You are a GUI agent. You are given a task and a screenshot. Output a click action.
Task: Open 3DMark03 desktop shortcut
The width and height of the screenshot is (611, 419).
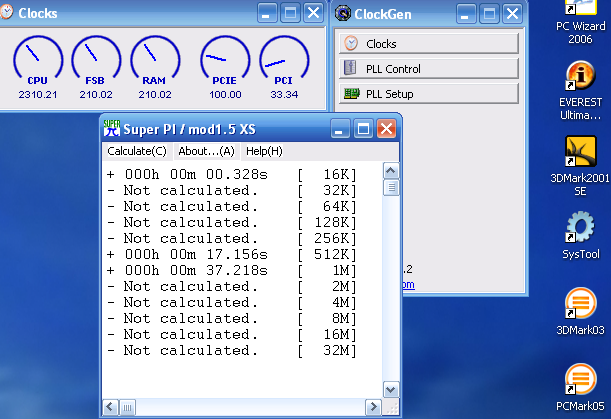click(580, 311)
